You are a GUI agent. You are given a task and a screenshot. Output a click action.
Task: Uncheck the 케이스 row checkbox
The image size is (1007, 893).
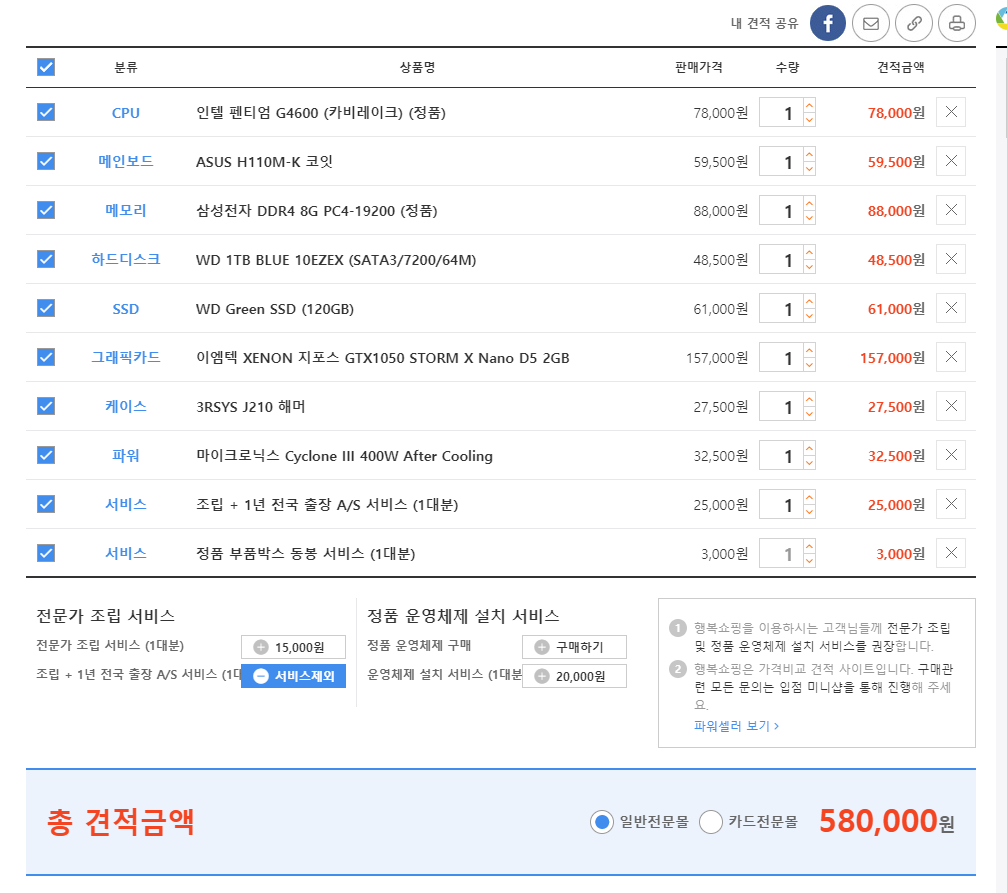(x=46, y=406)
